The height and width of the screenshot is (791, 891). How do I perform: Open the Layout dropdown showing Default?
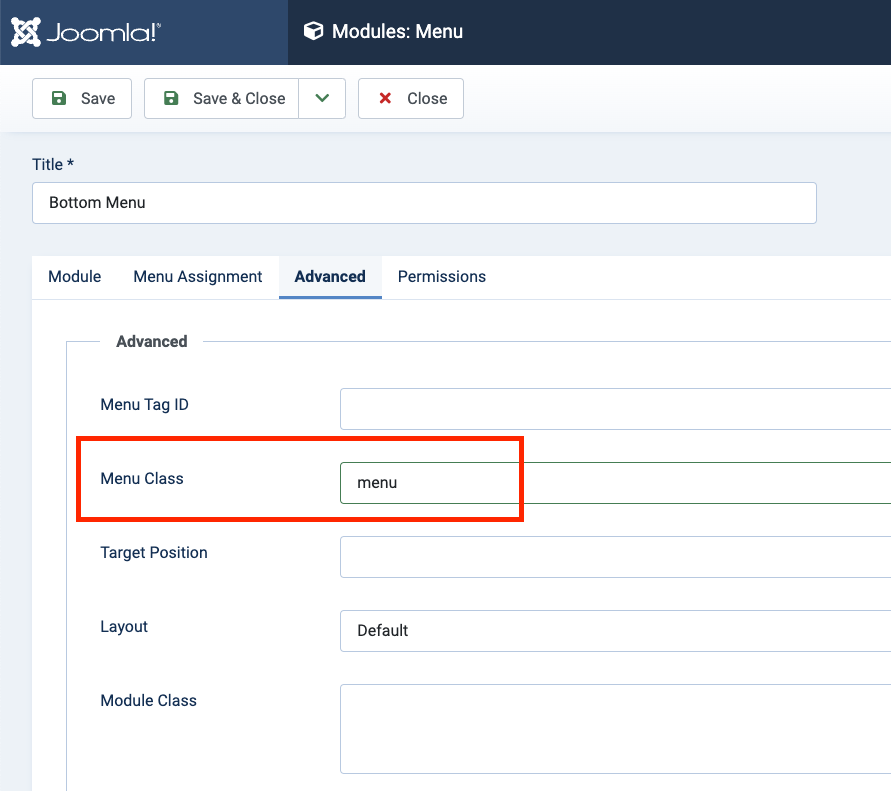pyautogui.click(x=614, y=631)
